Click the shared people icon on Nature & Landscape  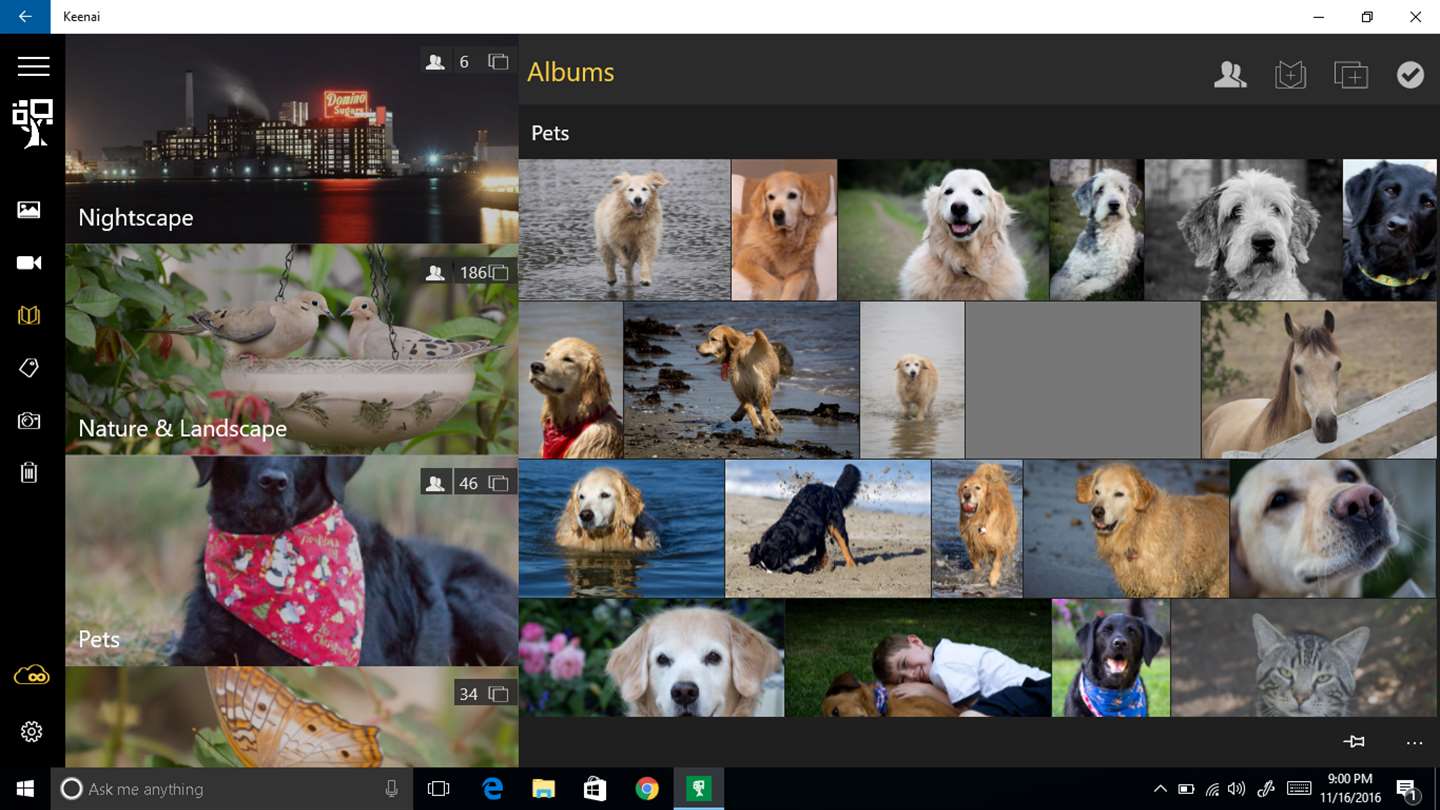tap(435, 272)
